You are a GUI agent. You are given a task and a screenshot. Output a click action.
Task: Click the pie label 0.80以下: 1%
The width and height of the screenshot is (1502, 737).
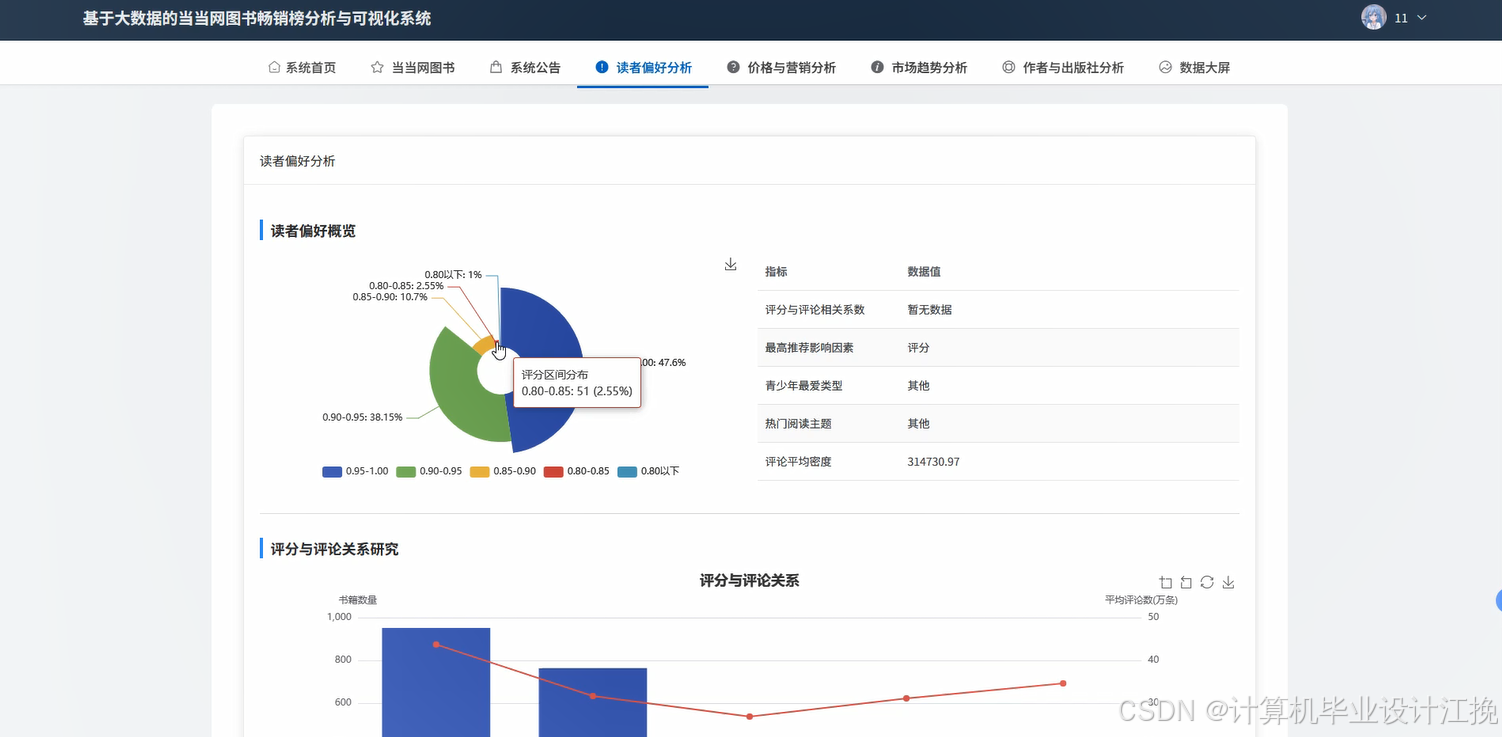tap(453, 274)
